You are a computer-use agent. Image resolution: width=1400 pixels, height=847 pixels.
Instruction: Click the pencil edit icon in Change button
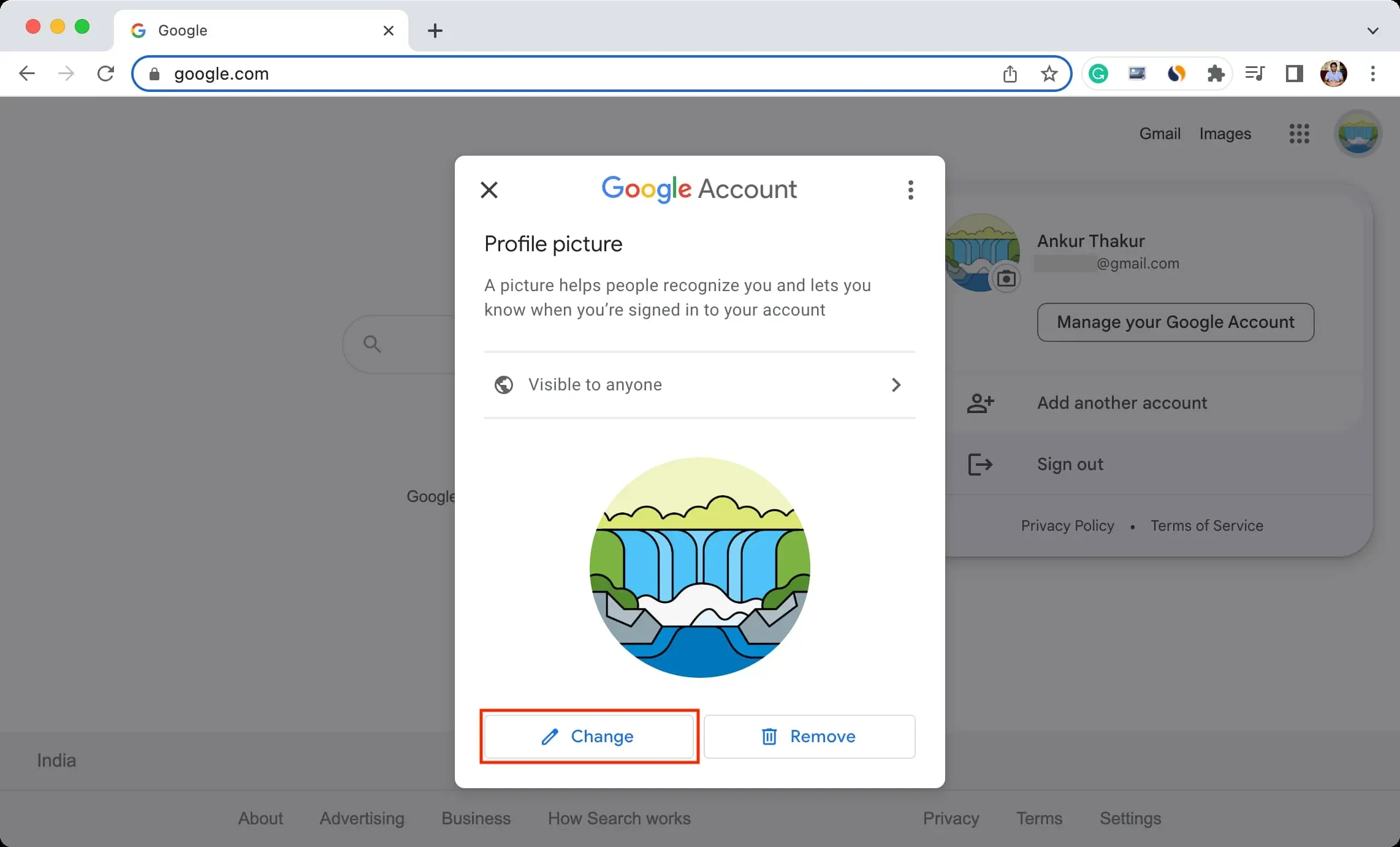(x=548, y=736)
